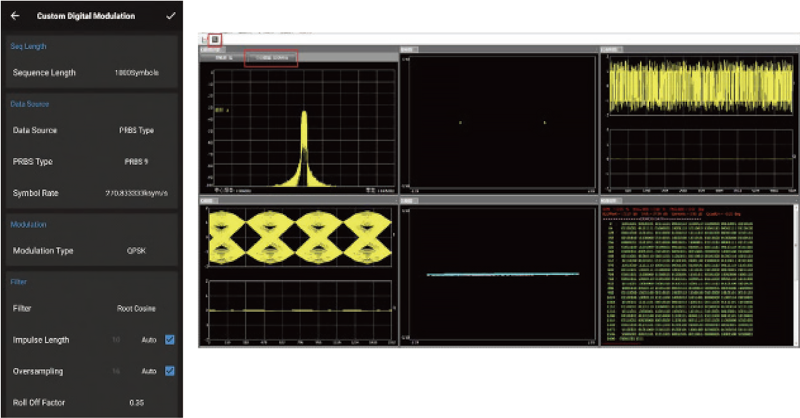800x418 pixels.
Task: Open Modulation Type dropdown showing QPSK
Action: [137, 251]
